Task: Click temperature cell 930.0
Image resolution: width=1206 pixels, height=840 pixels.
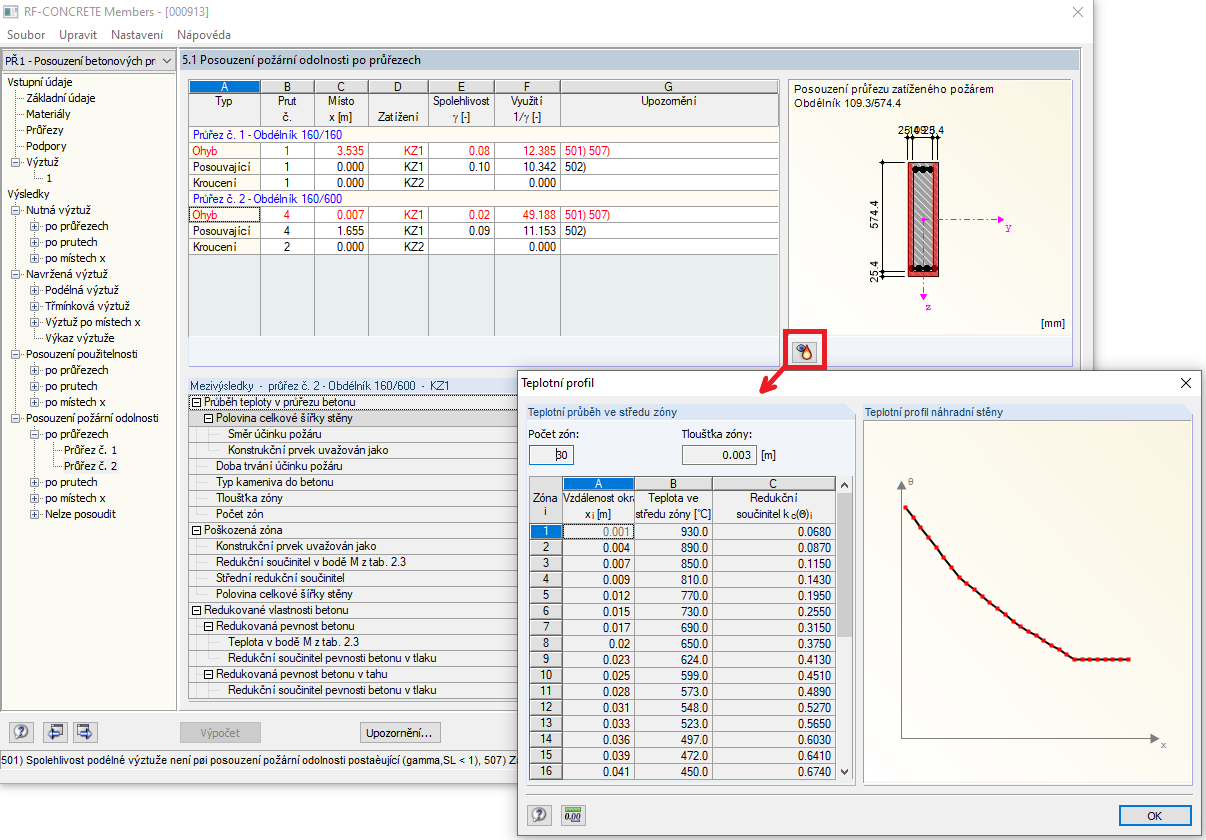Action: [x=673, y=532]
